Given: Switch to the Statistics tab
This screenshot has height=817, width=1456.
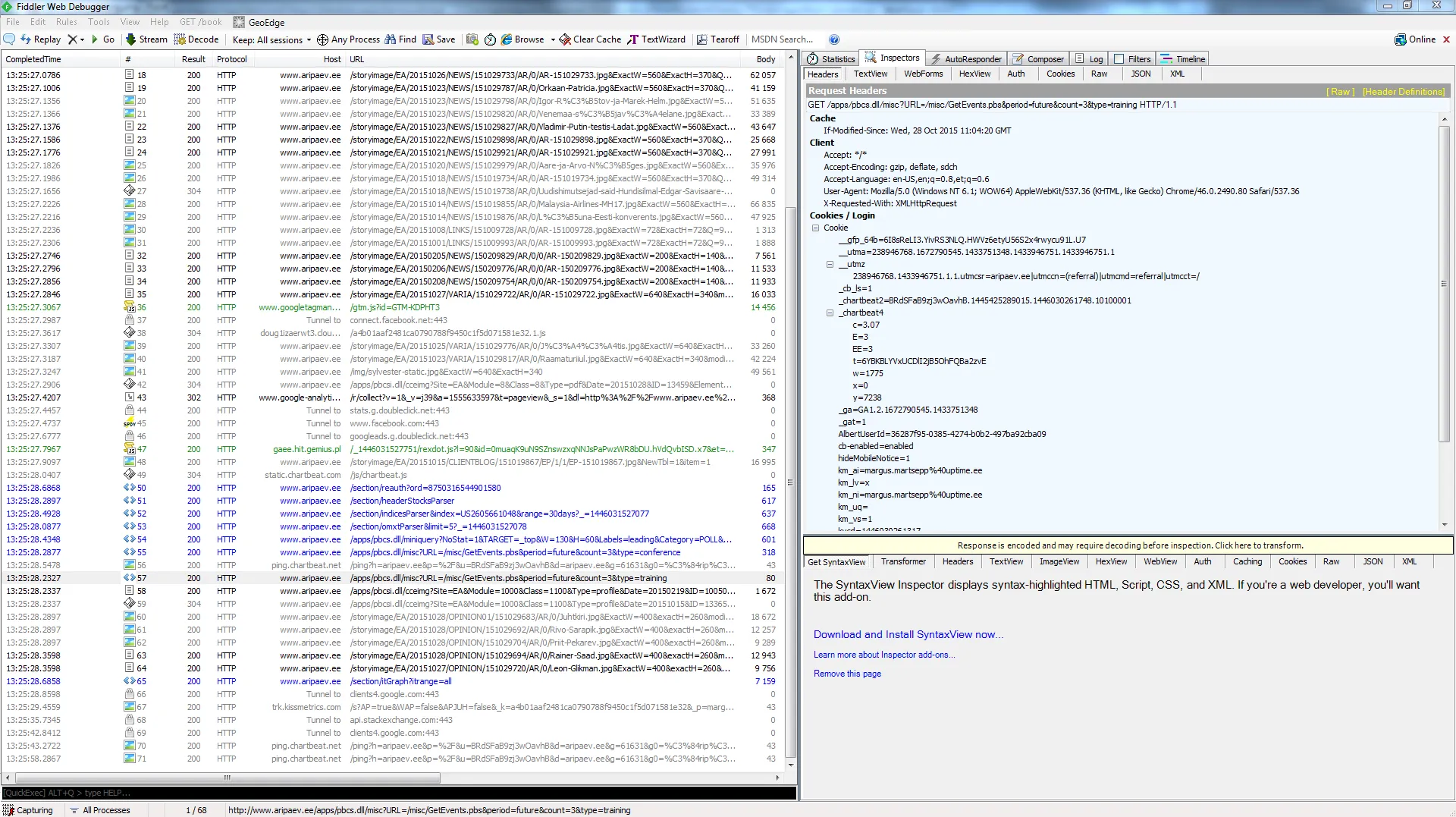Looking at the screenshot, I should tap(831, 58).
